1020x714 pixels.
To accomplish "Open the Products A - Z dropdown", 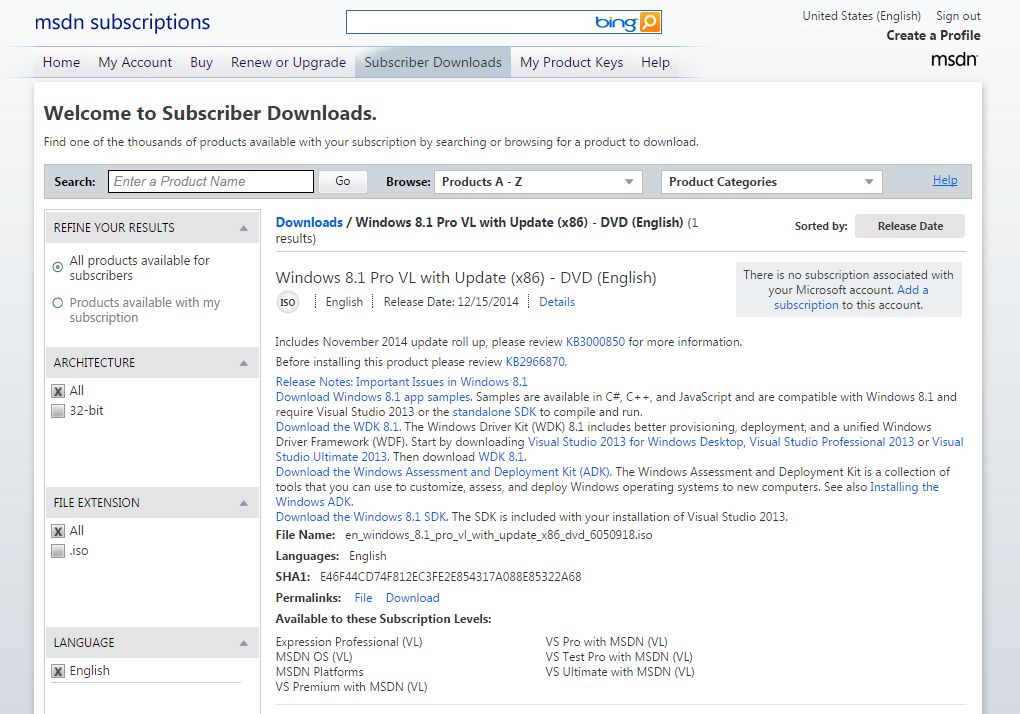I will [x=538, y=182].
